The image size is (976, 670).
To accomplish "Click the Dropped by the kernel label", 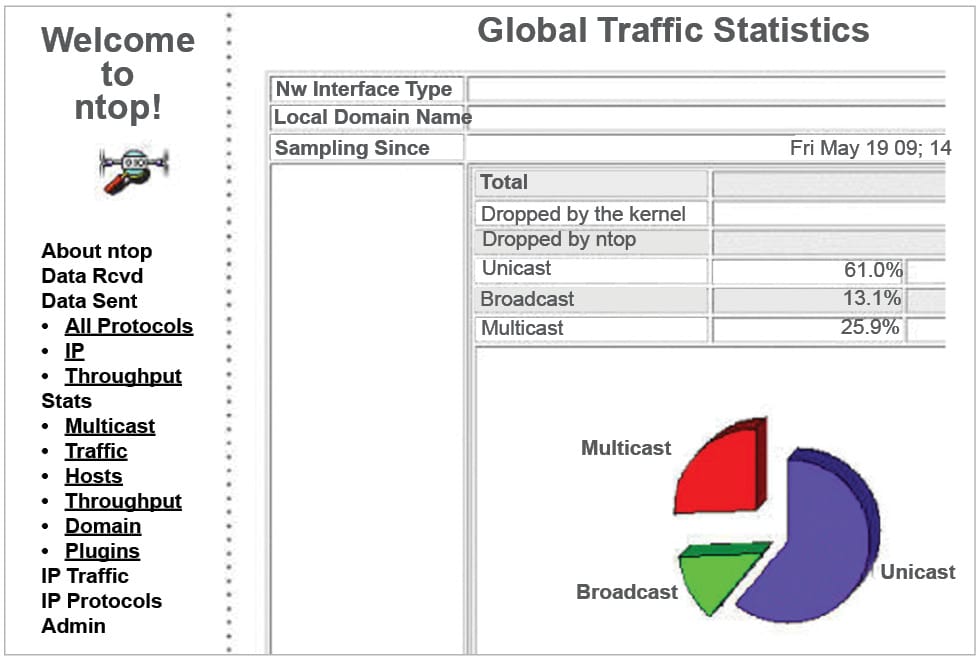I will click(x=583, y=214).
